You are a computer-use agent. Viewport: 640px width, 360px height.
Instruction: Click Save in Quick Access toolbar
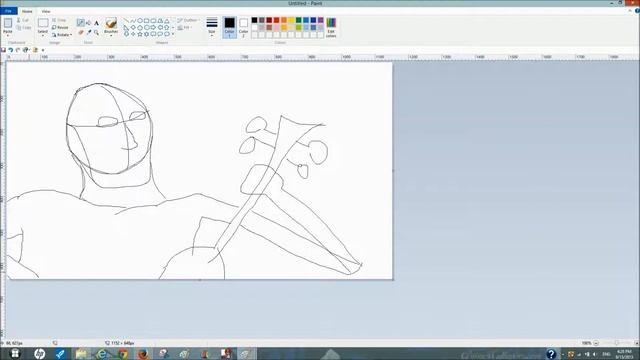click(x=3, y=50)
